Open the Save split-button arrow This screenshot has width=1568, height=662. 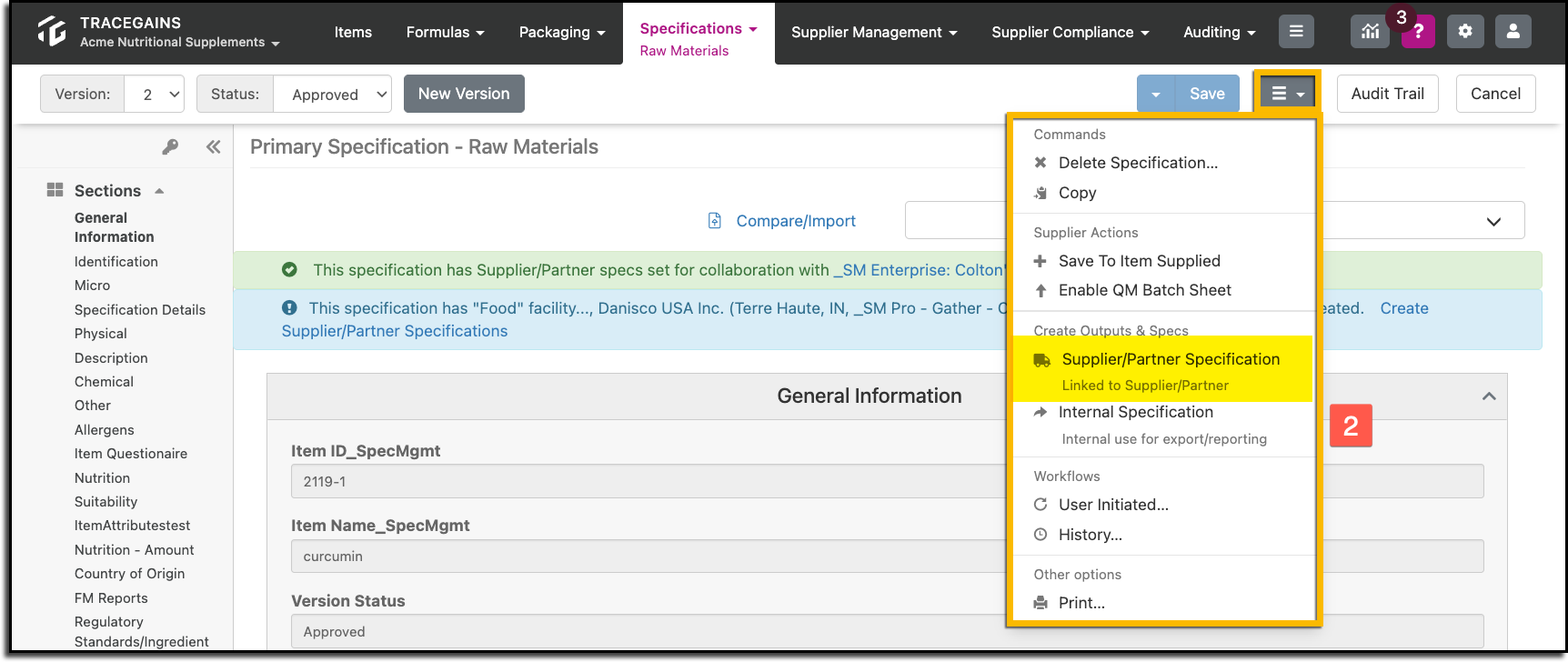coord(1156,94)
